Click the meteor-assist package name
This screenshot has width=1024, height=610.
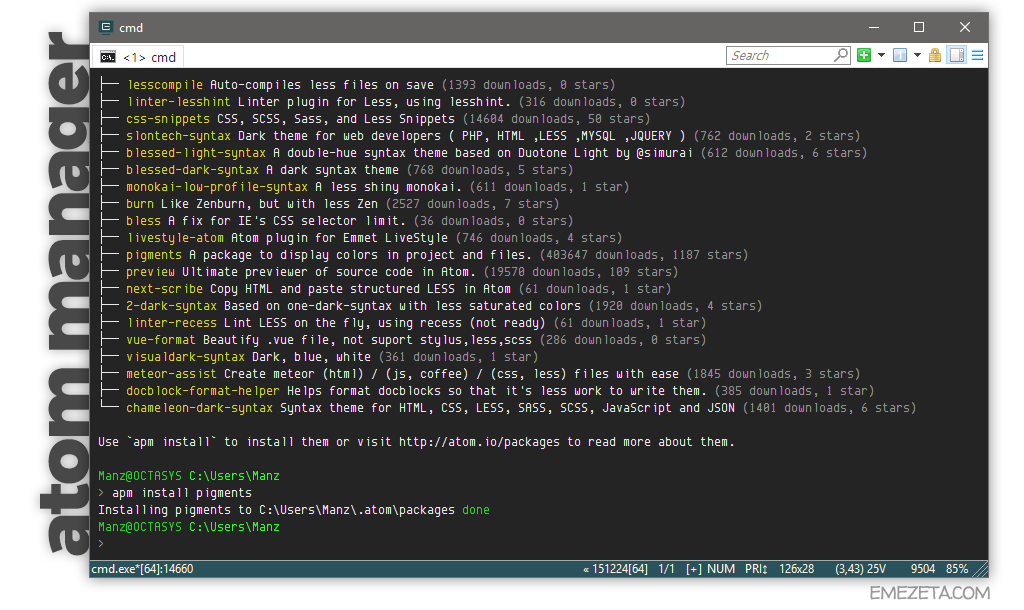pos(171,374)
